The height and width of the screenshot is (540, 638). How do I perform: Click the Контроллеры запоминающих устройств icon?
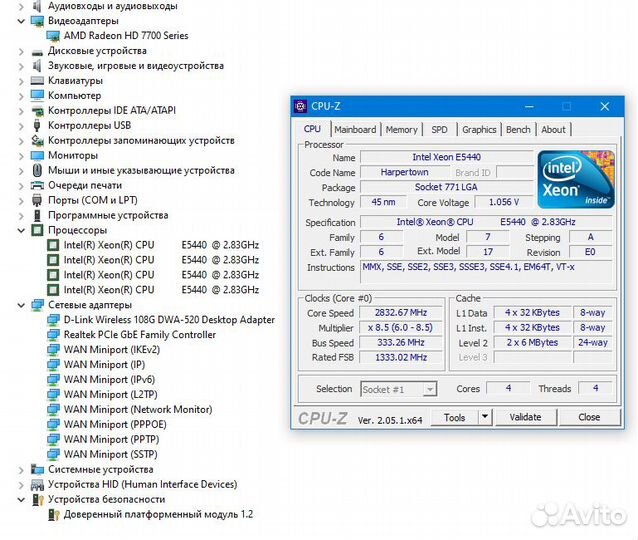(x=37, y=140)
